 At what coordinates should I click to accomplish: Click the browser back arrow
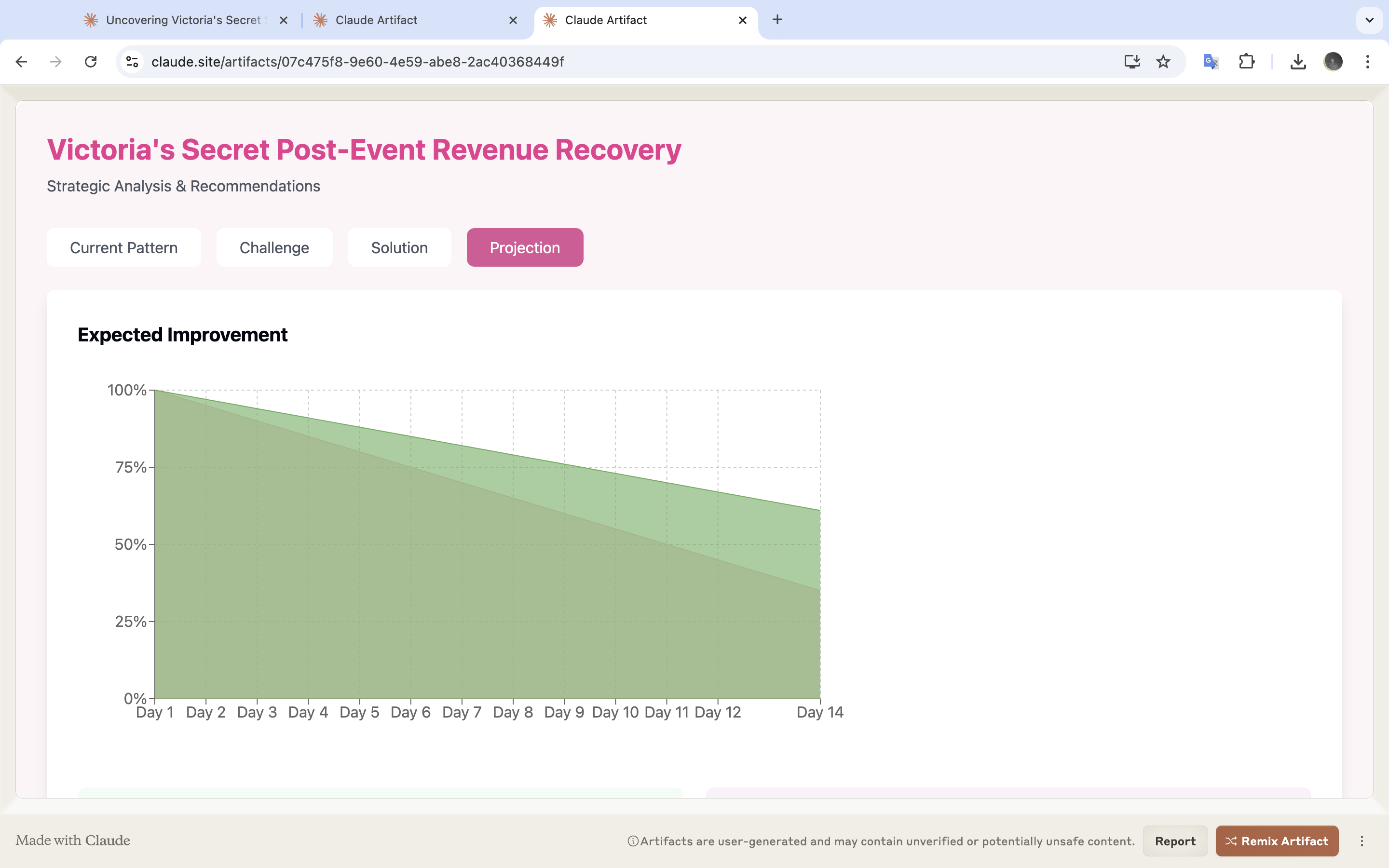(x=21, y=61)
